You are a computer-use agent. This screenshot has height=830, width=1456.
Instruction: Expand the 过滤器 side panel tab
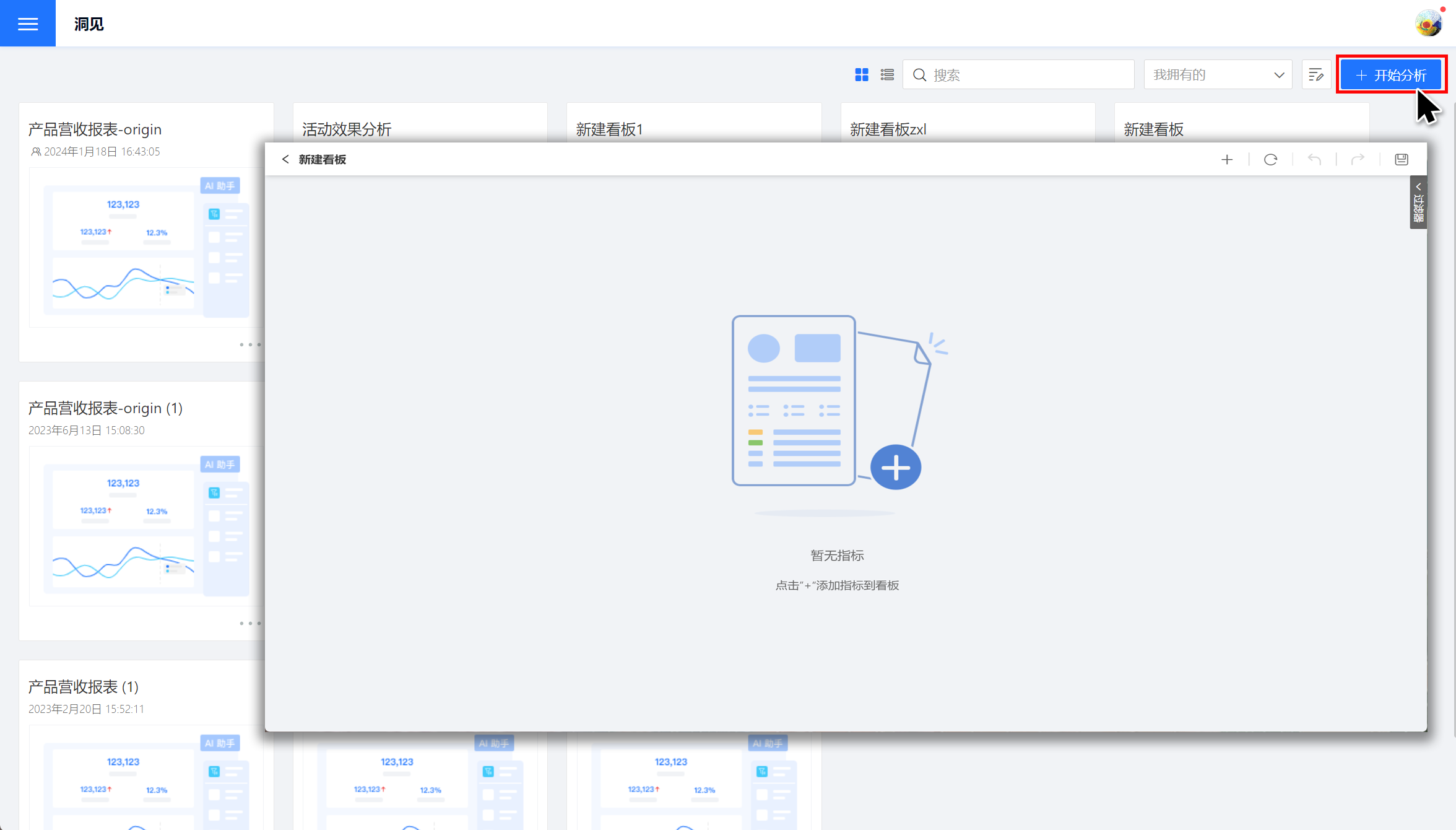pos(1418,203)
